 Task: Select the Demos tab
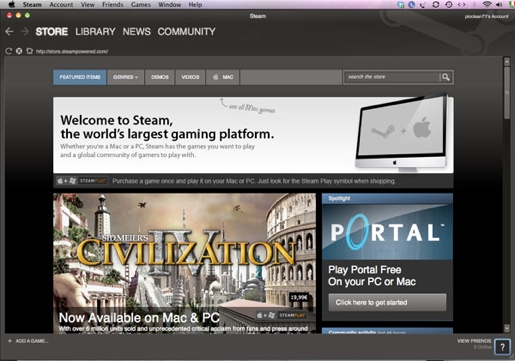160,77
